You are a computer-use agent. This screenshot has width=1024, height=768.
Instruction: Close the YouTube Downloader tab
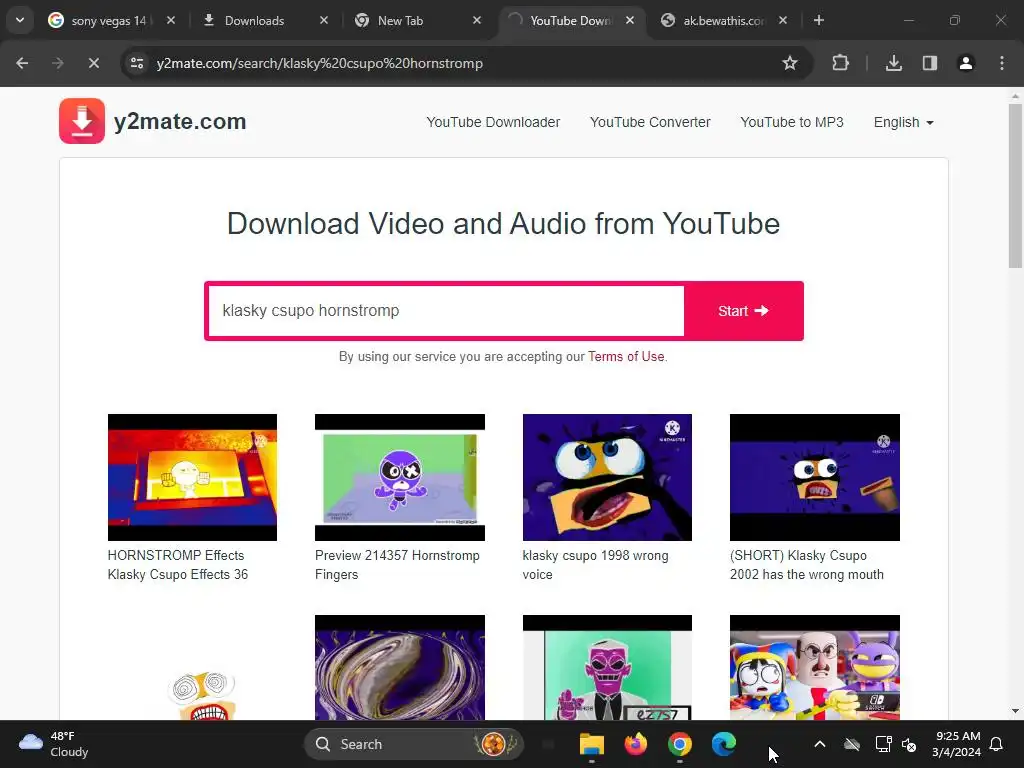[x=630, y=20]
